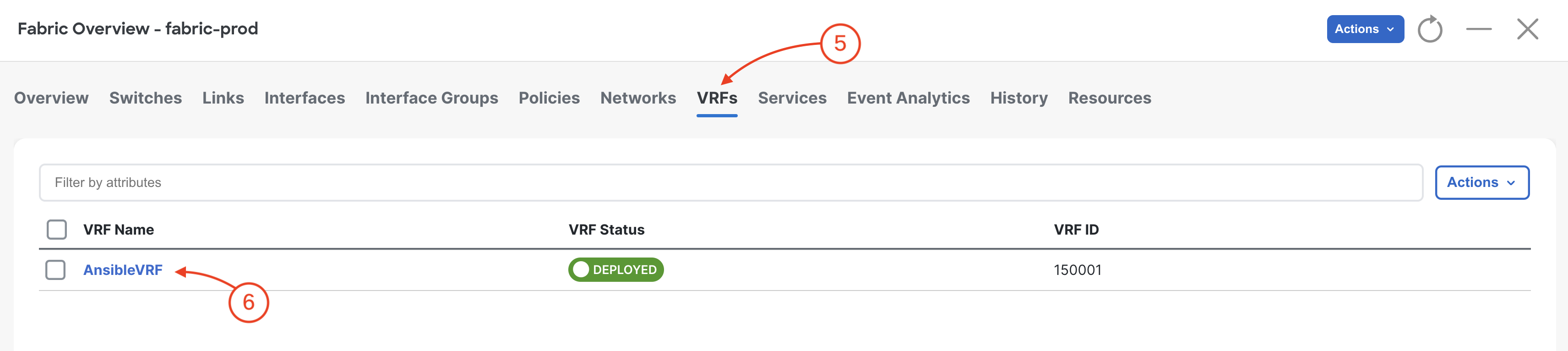Viewport: 1568px width, 351px height.
Task: Close the Fabric Overview panel
Action: click(x=1527, y=29)
